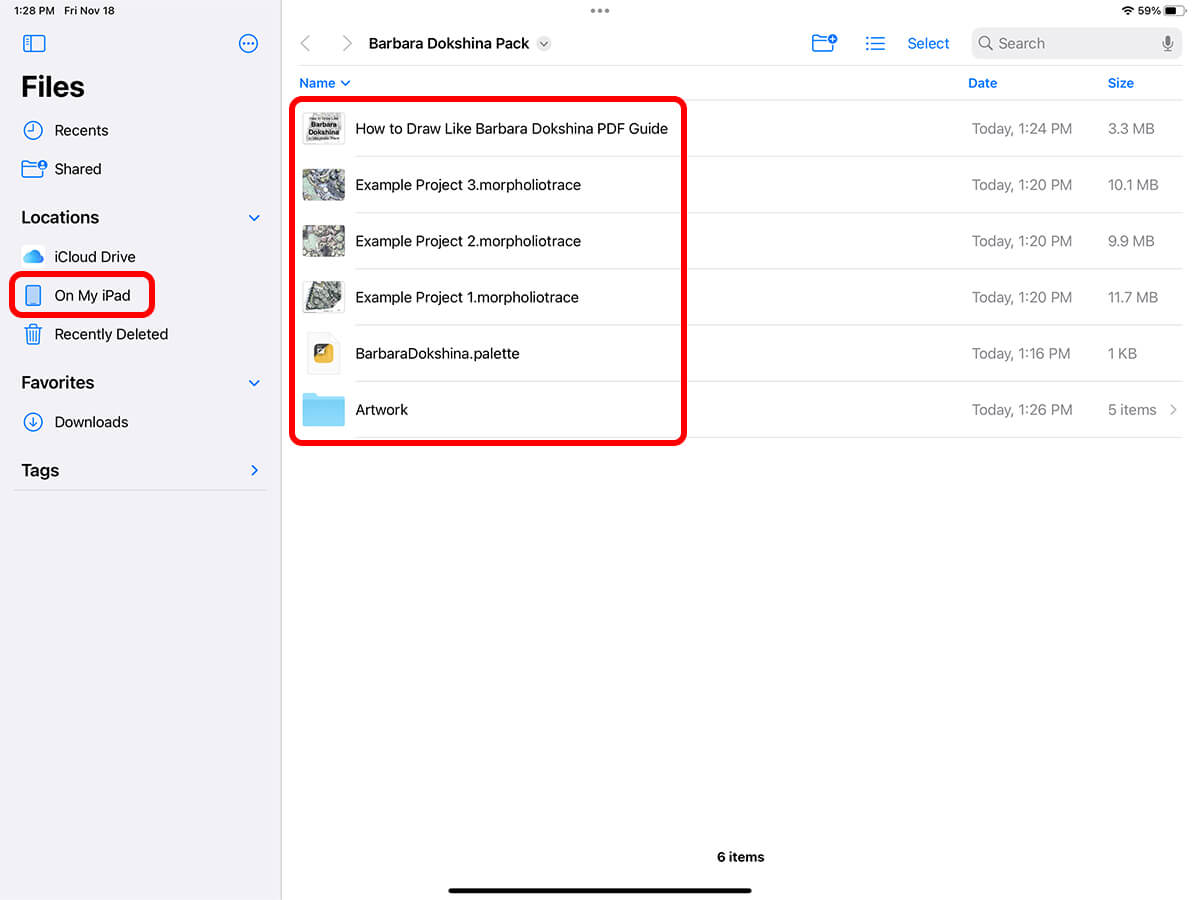Open Example Project 3 morpholiotrace thumbnail
This screenshot has width=1200, height=900.
324,185
